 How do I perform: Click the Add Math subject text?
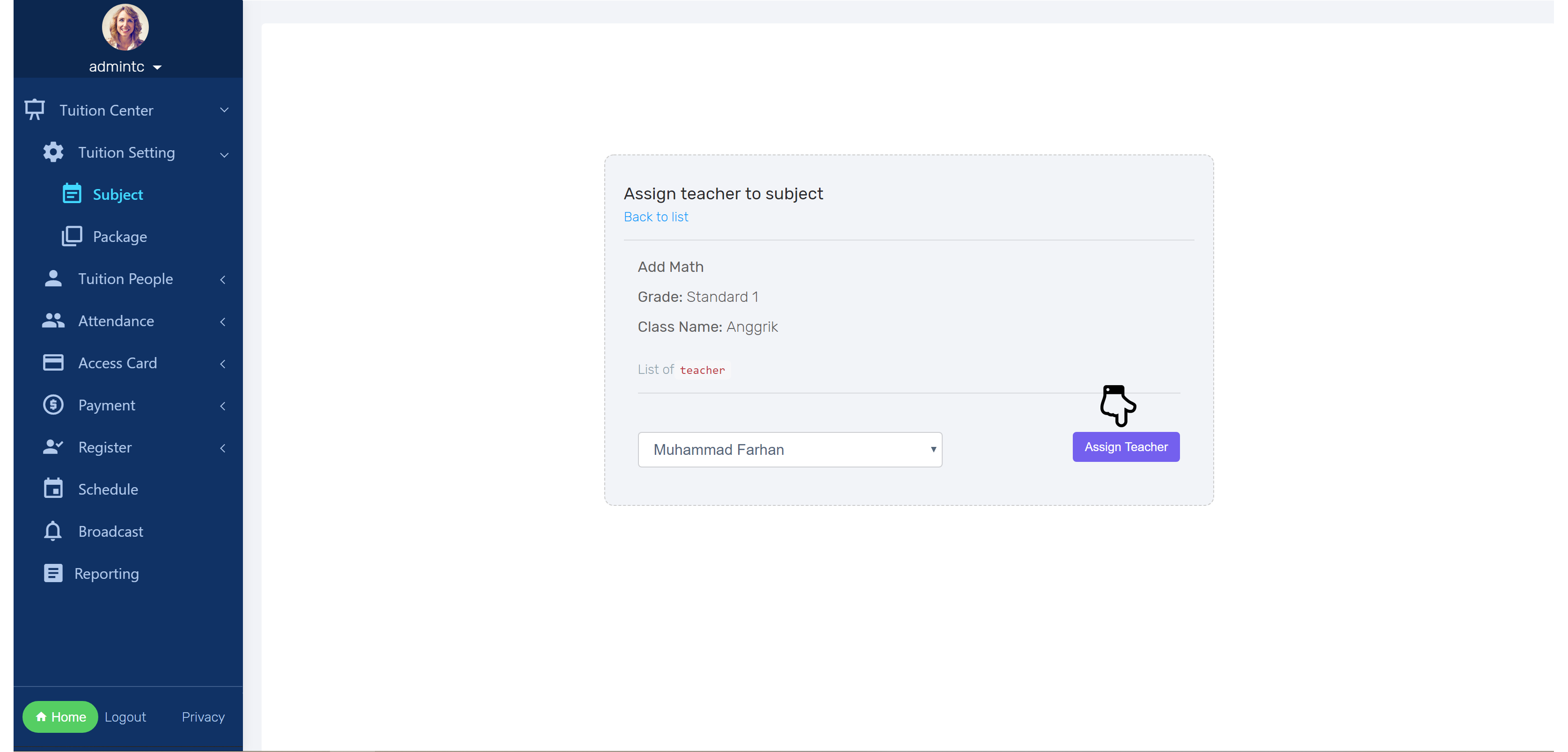(x=670, y=266)
